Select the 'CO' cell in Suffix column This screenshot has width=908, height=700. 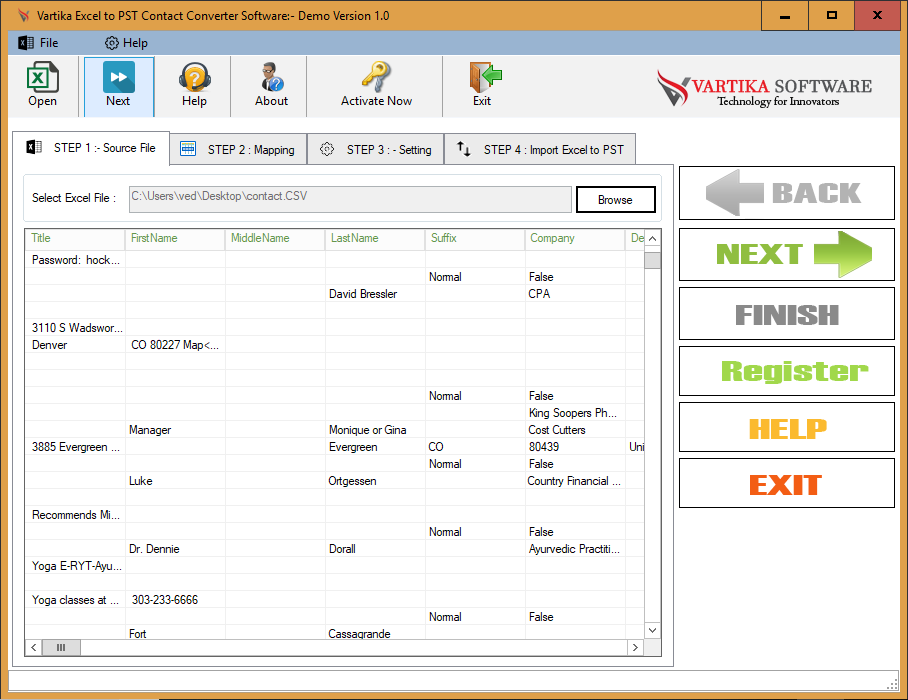click(x=475, y=447)
